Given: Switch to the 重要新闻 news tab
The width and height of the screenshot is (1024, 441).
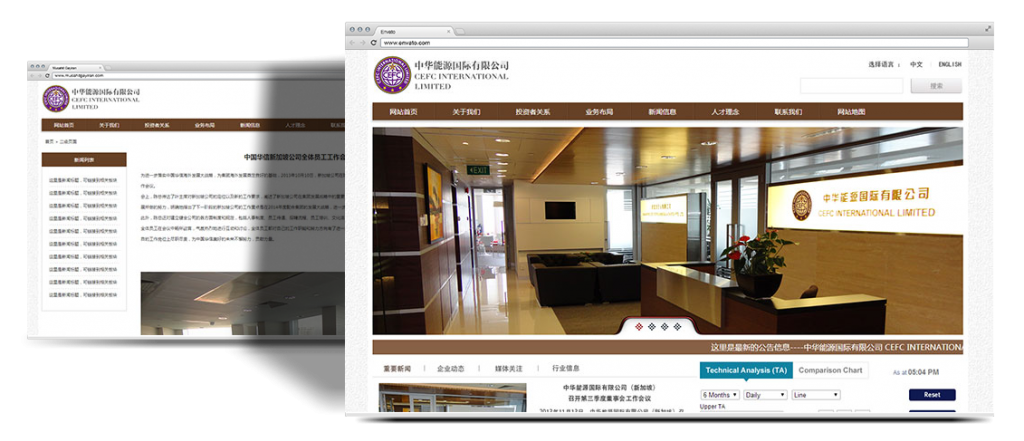Looking at the screenshot, I should pos(397,368).
